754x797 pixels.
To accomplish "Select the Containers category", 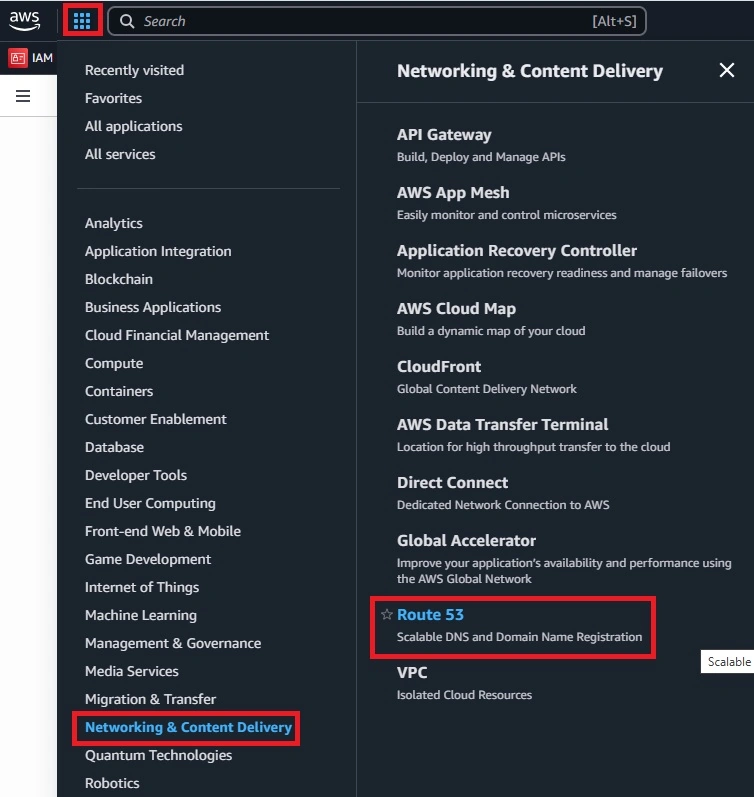I will coord(119,391).
